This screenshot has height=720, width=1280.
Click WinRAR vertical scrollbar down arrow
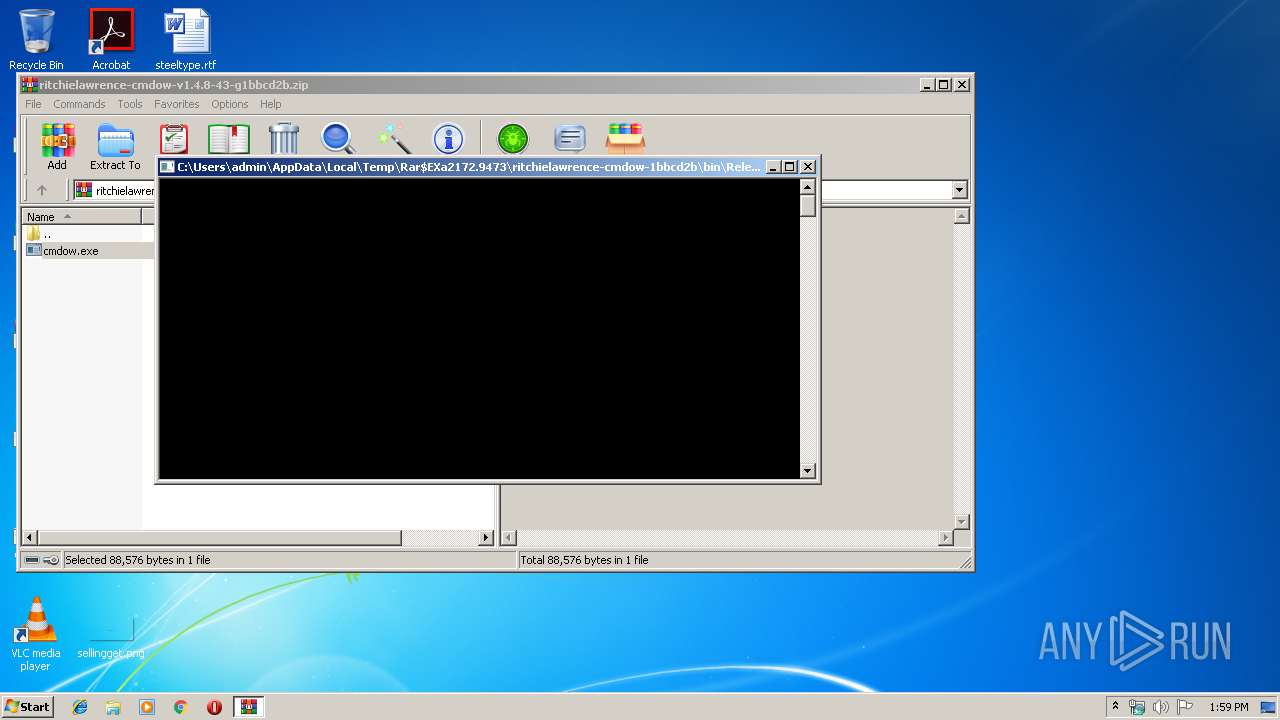pos(961,522)
